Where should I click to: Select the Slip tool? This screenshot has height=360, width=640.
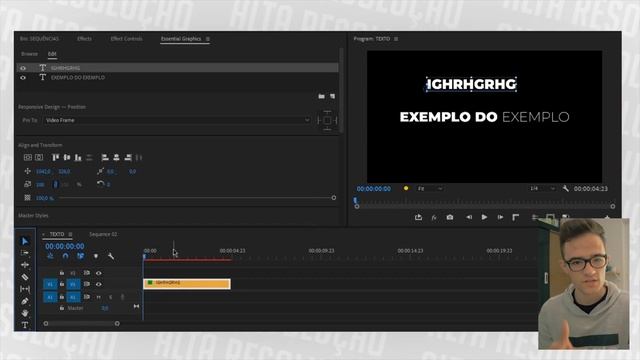(x=24, y=289)
